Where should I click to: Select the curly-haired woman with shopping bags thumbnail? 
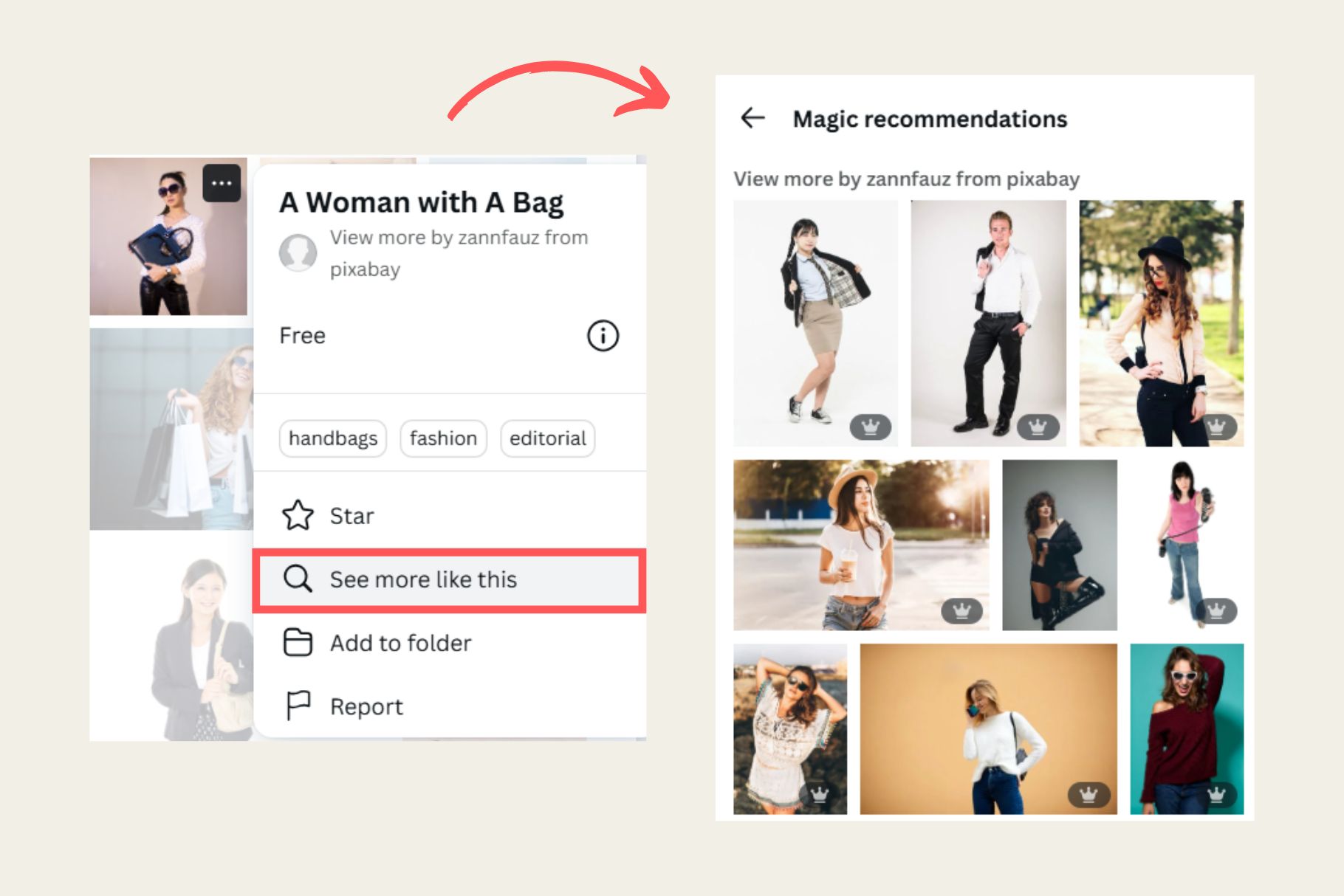tap(171, 429)
